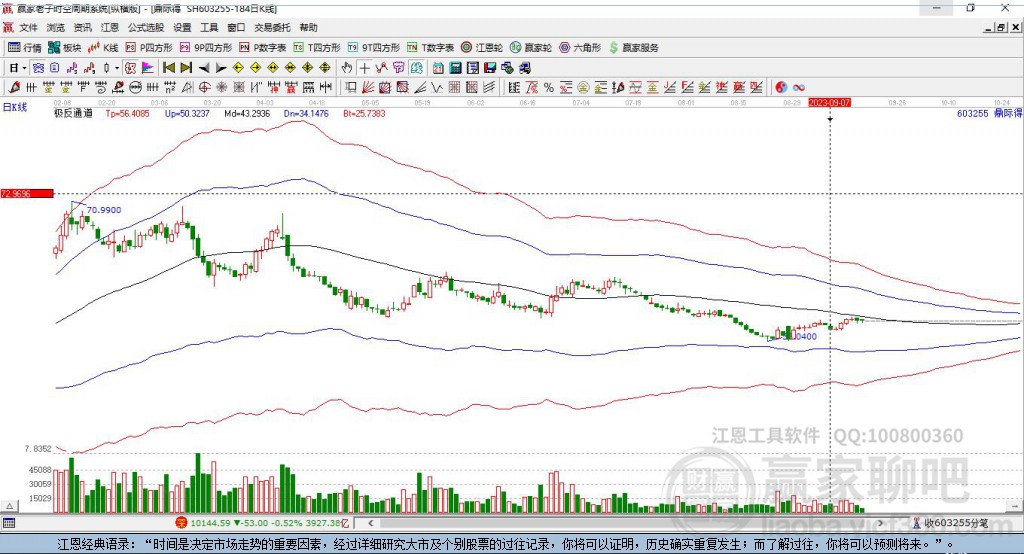Open the 江恩 menu
The image size is (1024, 554).
pos(110,27)
